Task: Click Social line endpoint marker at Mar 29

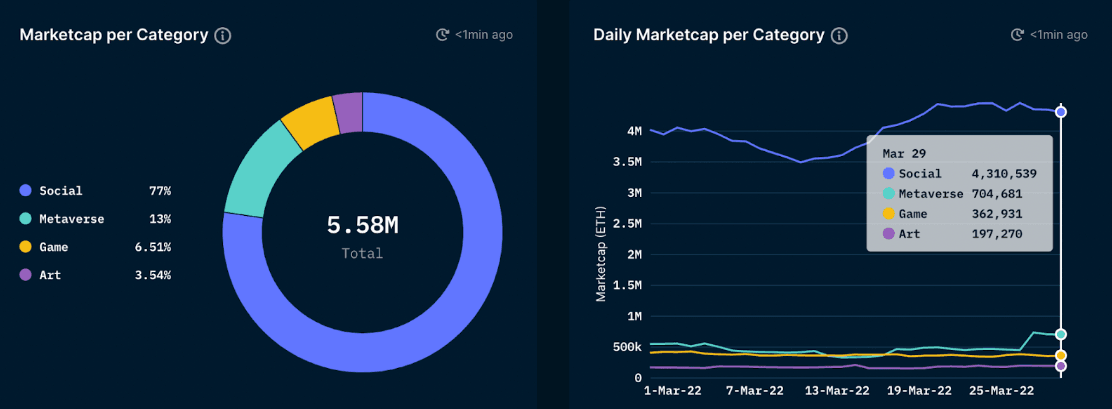Action: [1060, 112]
